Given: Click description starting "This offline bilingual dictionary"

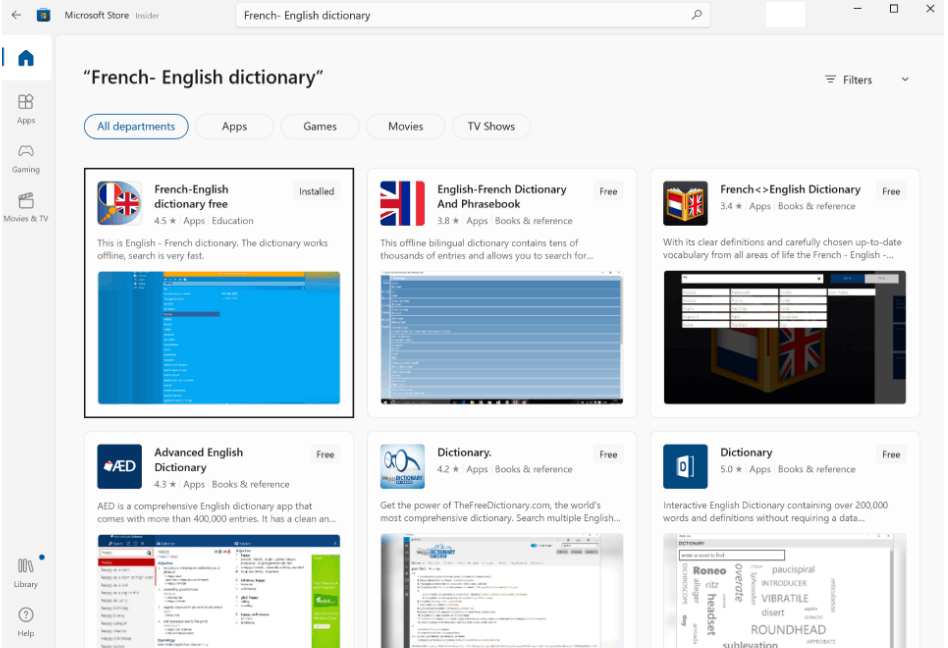Looking at the screenshot, I should click(x=487, y=249).
